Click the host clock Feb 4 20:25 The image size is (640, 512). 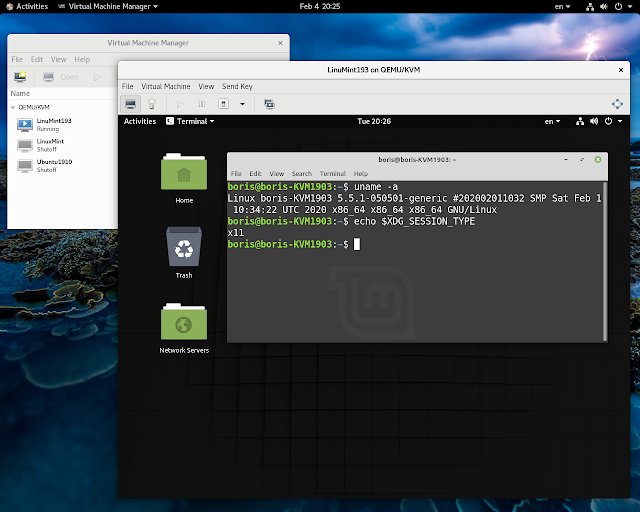pos(320,7)
